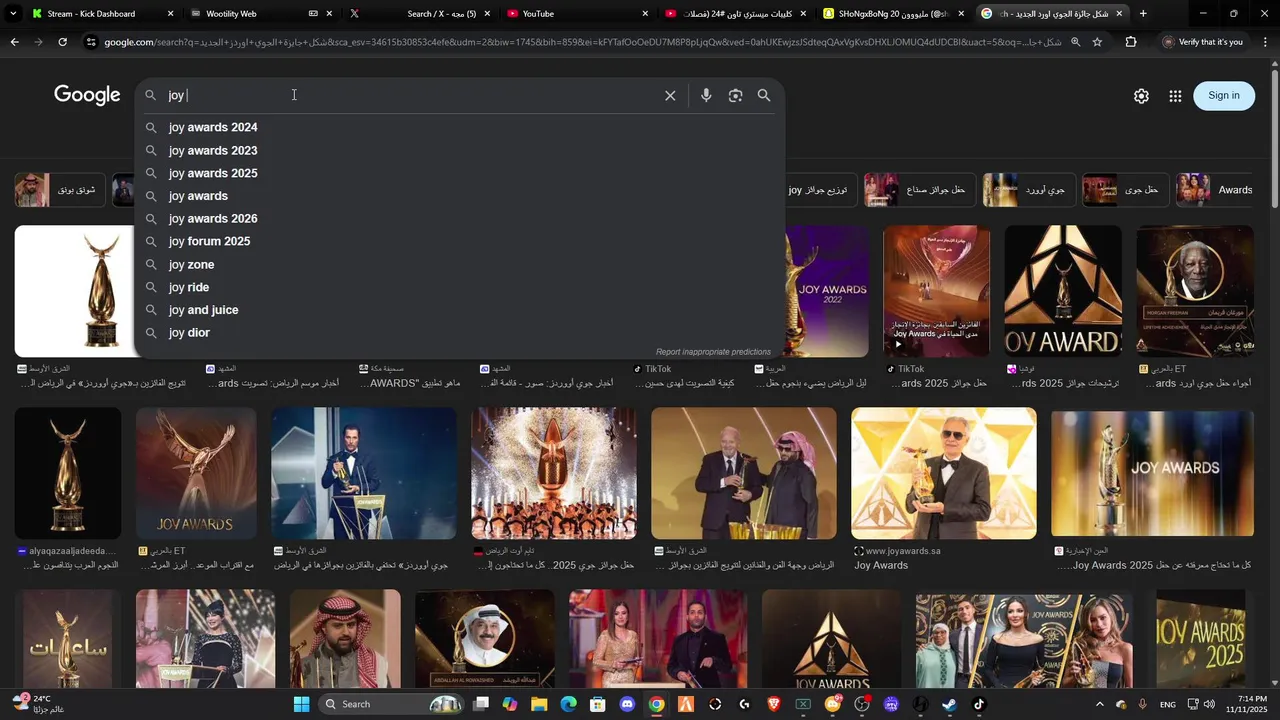
Task: Navigate back in the browser
Action: pos(14,42)
